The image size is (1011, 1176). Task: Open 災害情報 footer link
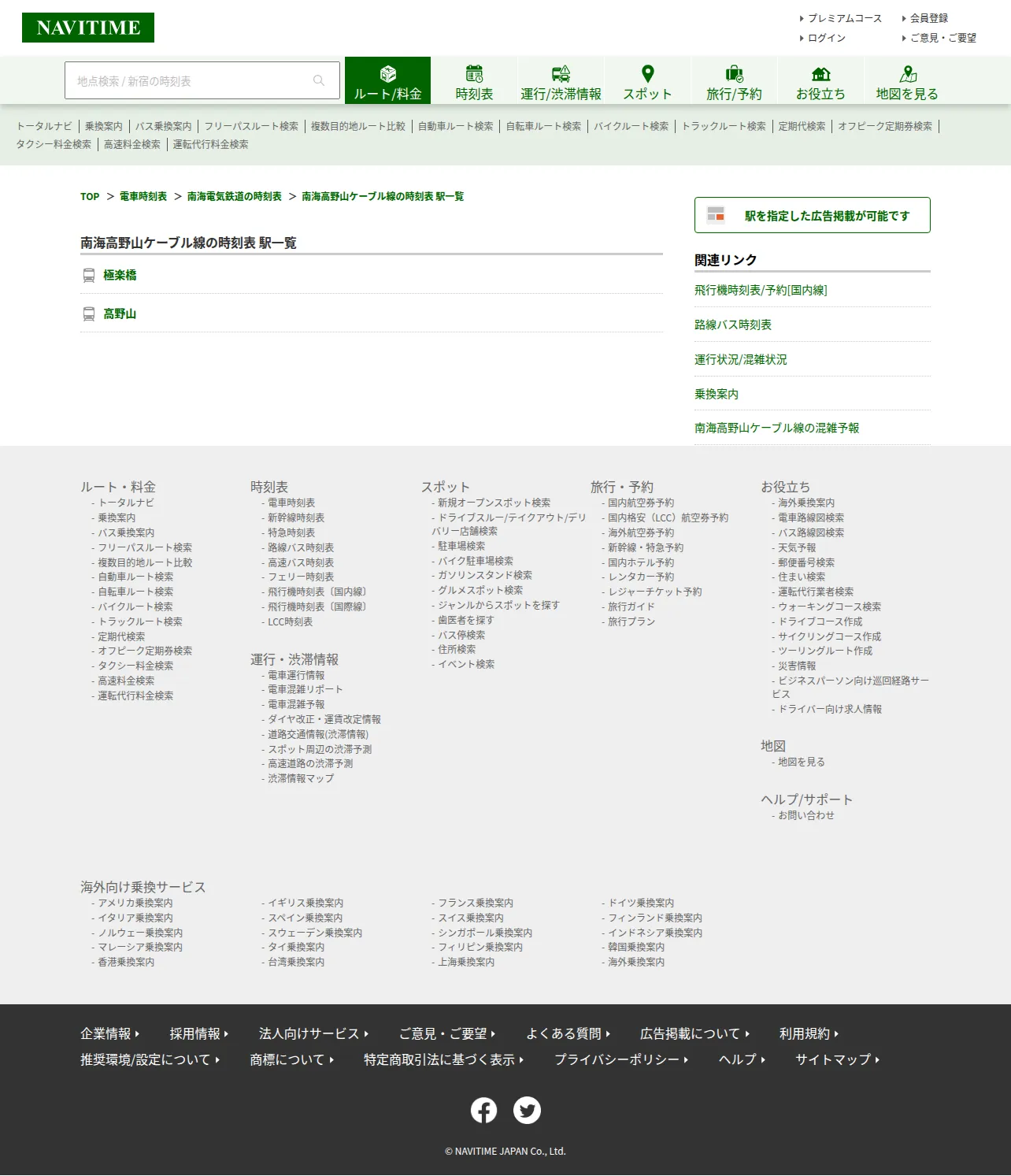click(x=797, y=666)
